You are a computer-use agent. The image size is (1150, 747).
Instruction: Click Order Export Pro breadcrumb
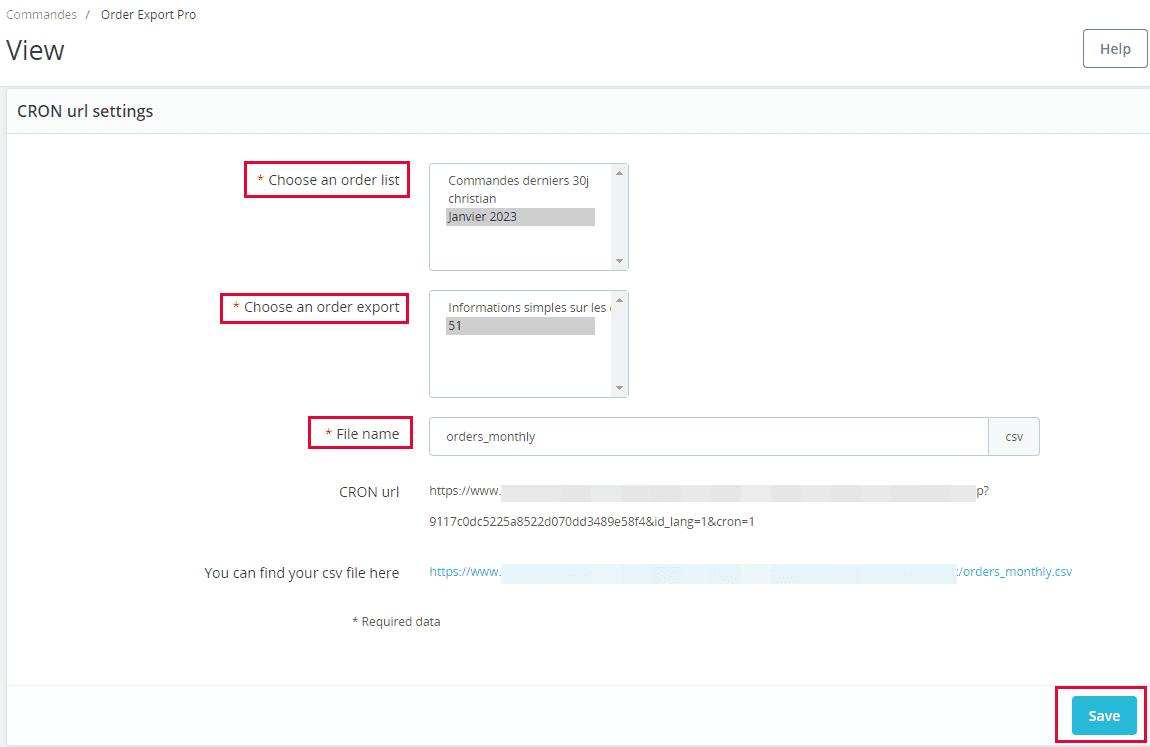coord(148,15)
